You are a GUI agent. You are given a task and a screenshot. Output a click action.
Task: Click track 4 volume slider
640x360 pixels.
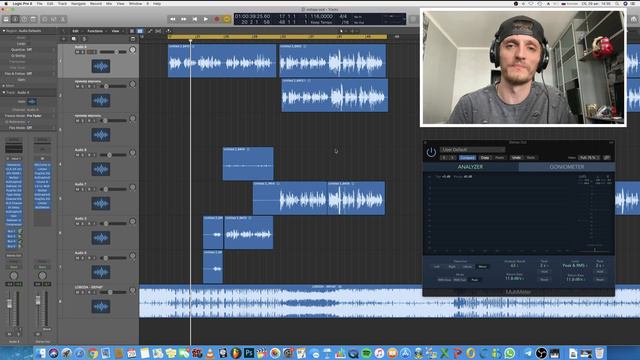tap(113, 155)
